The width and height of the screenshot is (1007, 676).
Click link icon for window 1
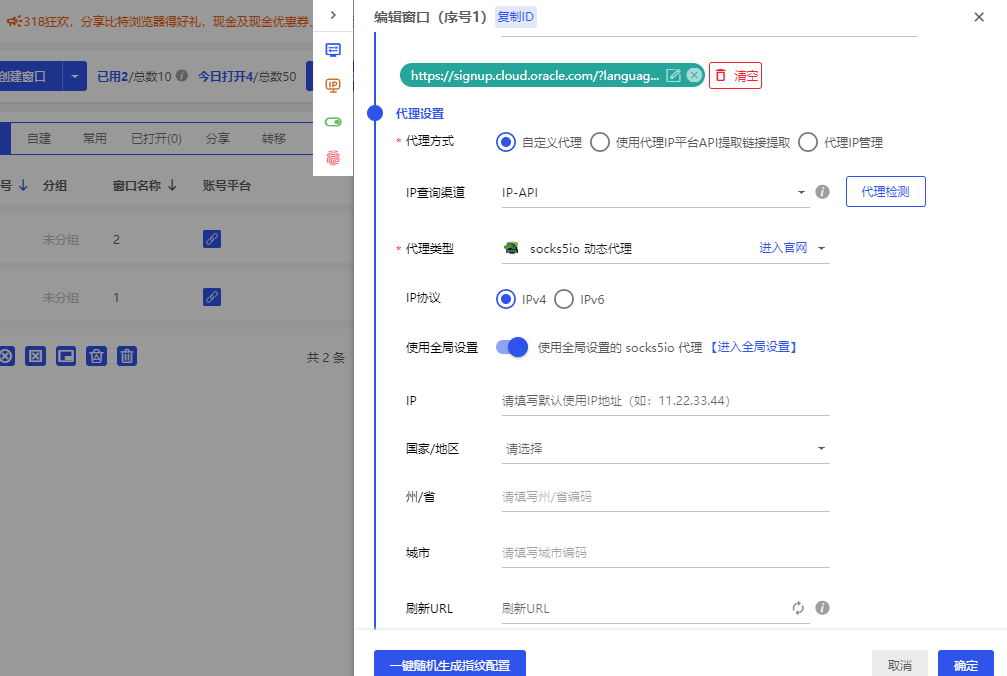pos(212,297)
